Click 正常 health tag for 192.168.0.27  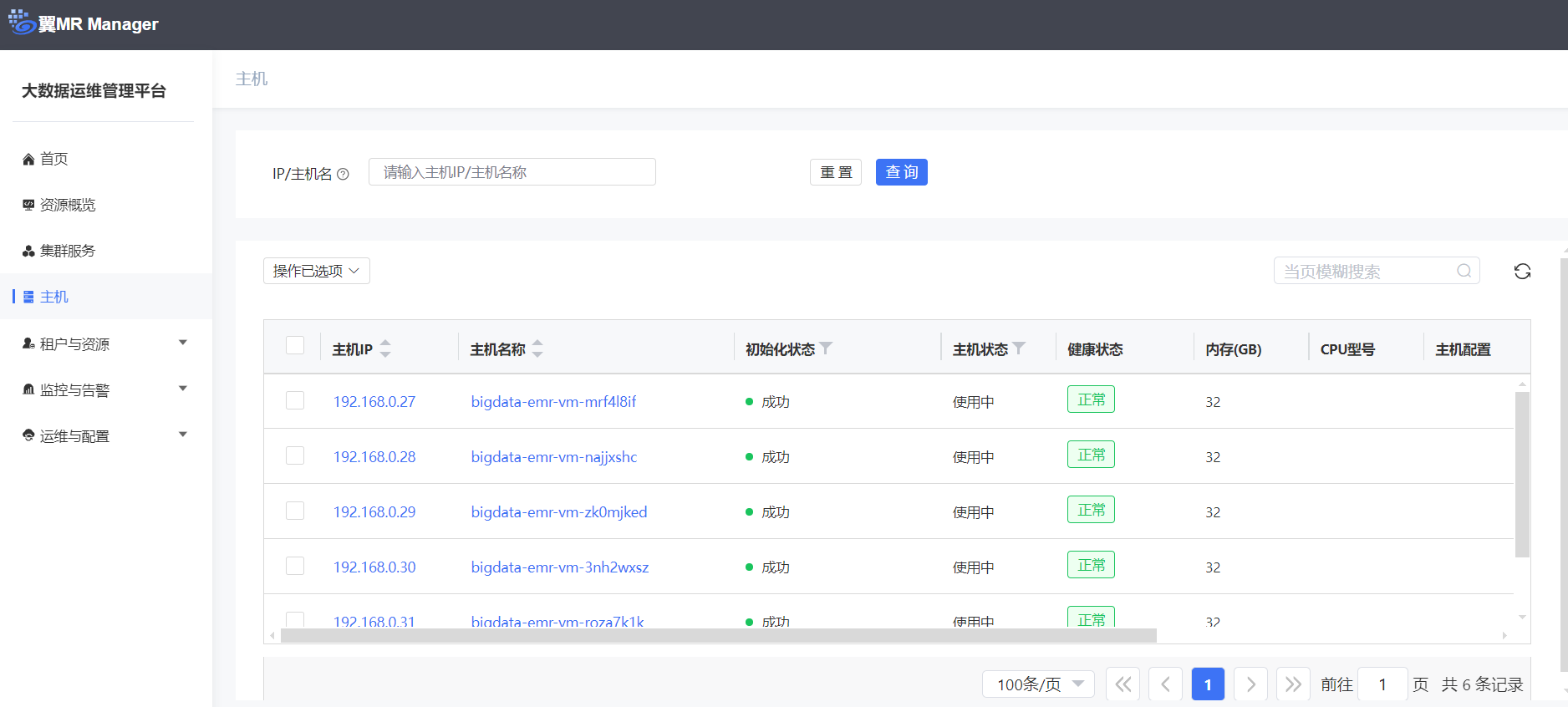(1091, 399)
